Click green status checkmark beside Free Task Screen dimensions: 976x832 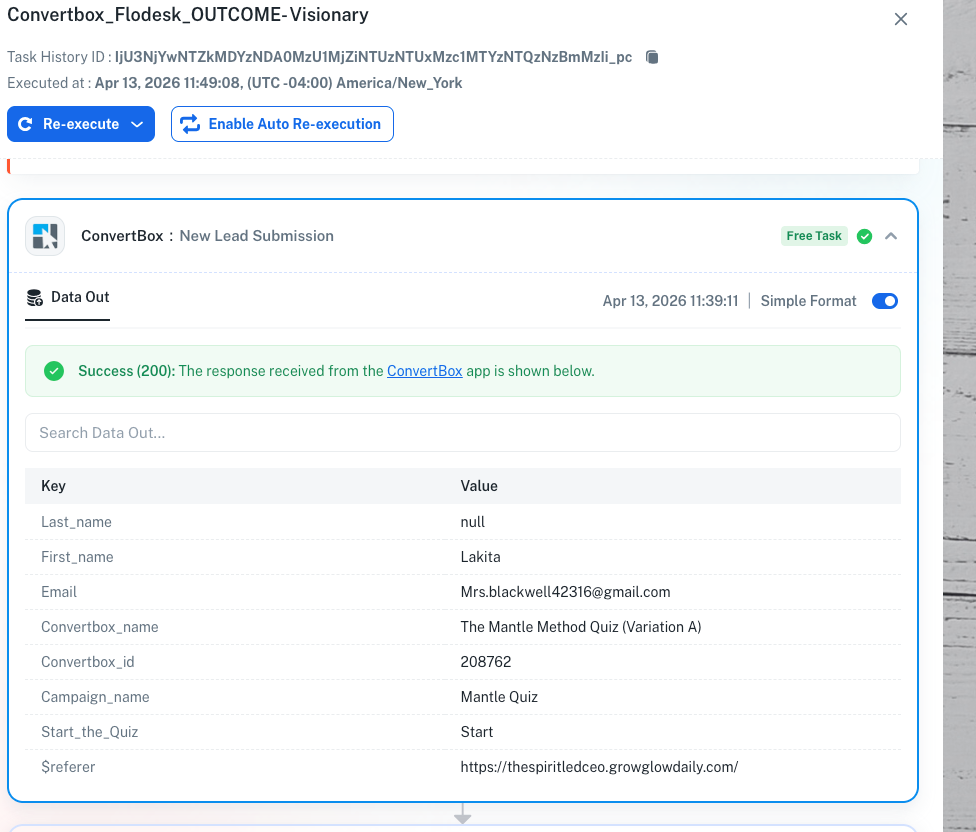865,236
